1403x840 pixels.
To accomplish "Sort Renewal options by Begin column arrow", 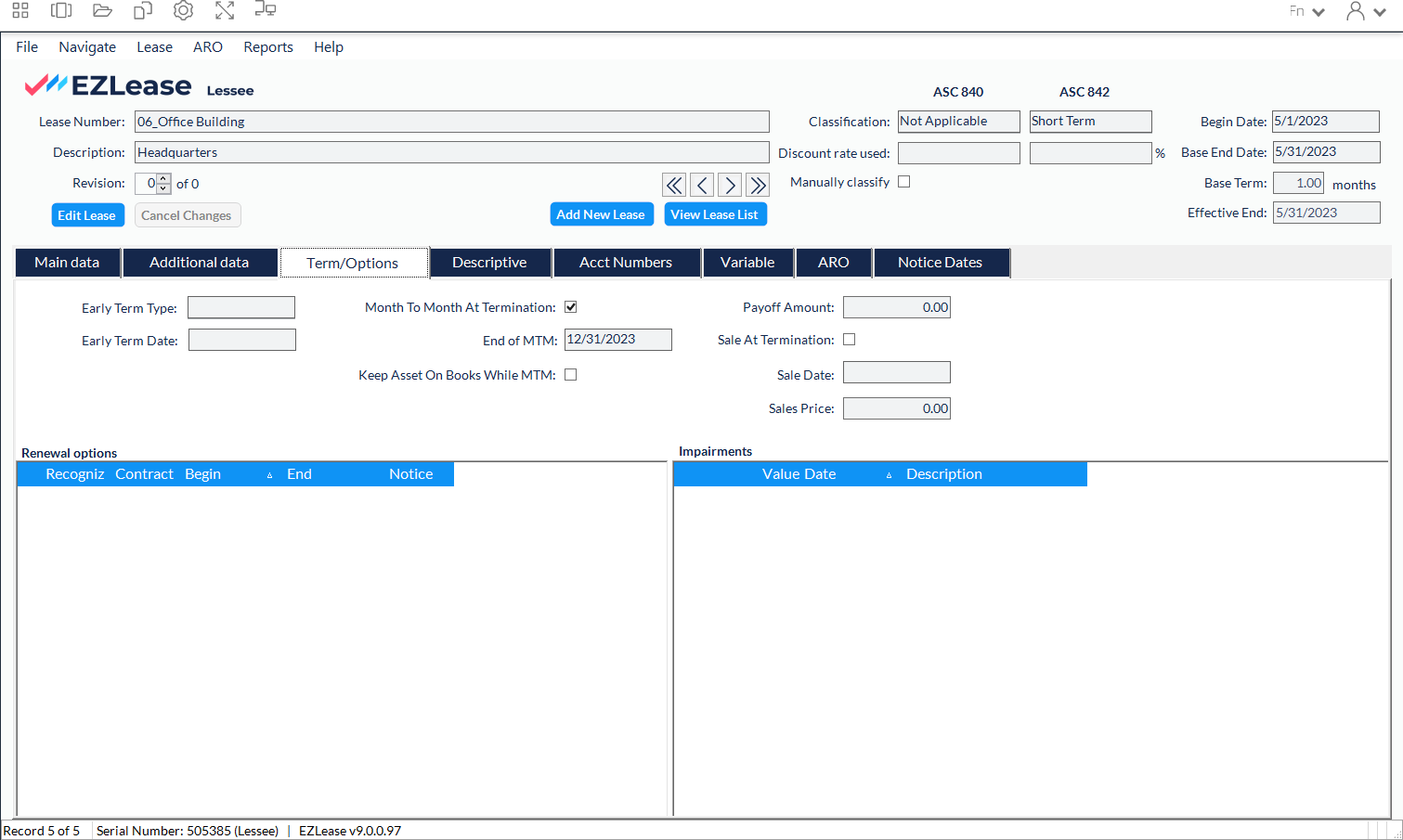I will (270, 475).
